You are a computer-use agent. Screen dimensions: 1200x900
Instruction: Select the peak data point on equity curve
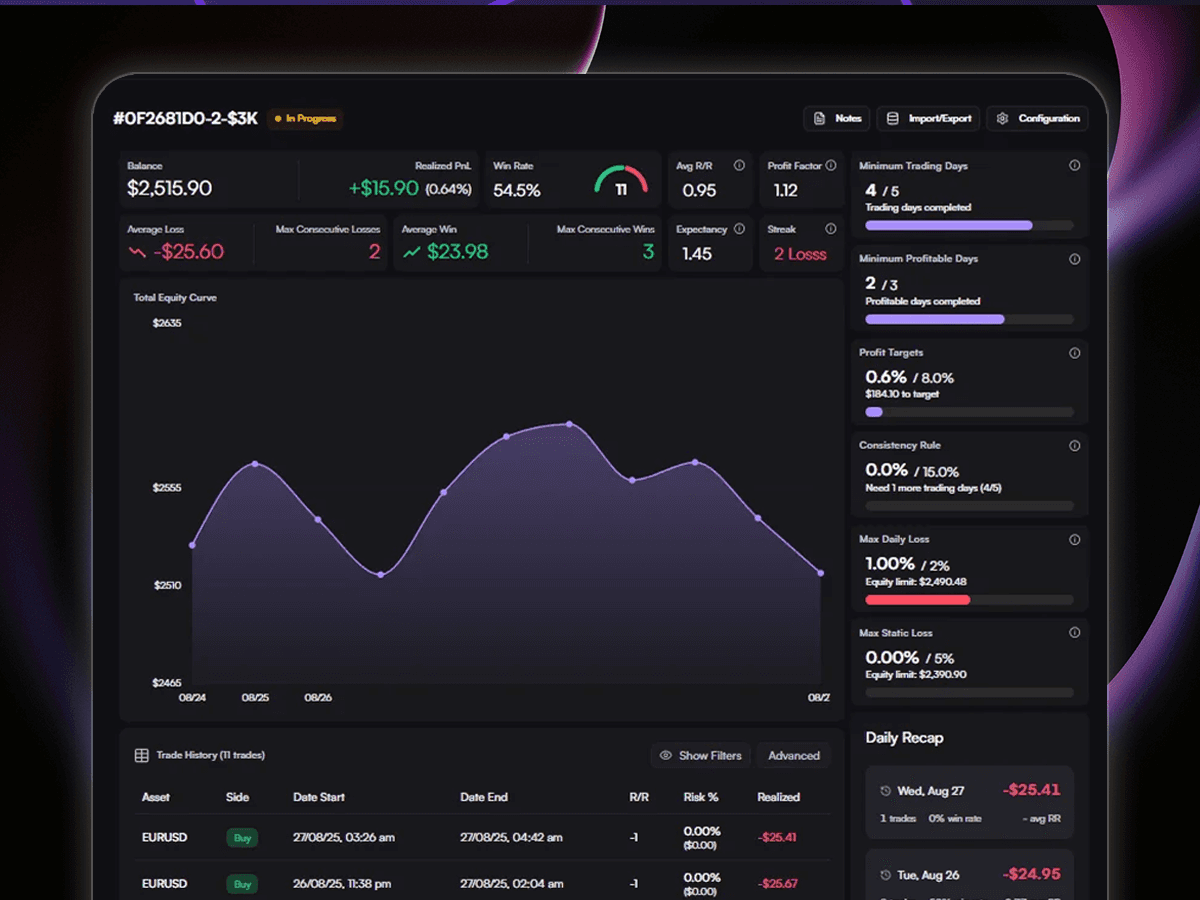569,424
